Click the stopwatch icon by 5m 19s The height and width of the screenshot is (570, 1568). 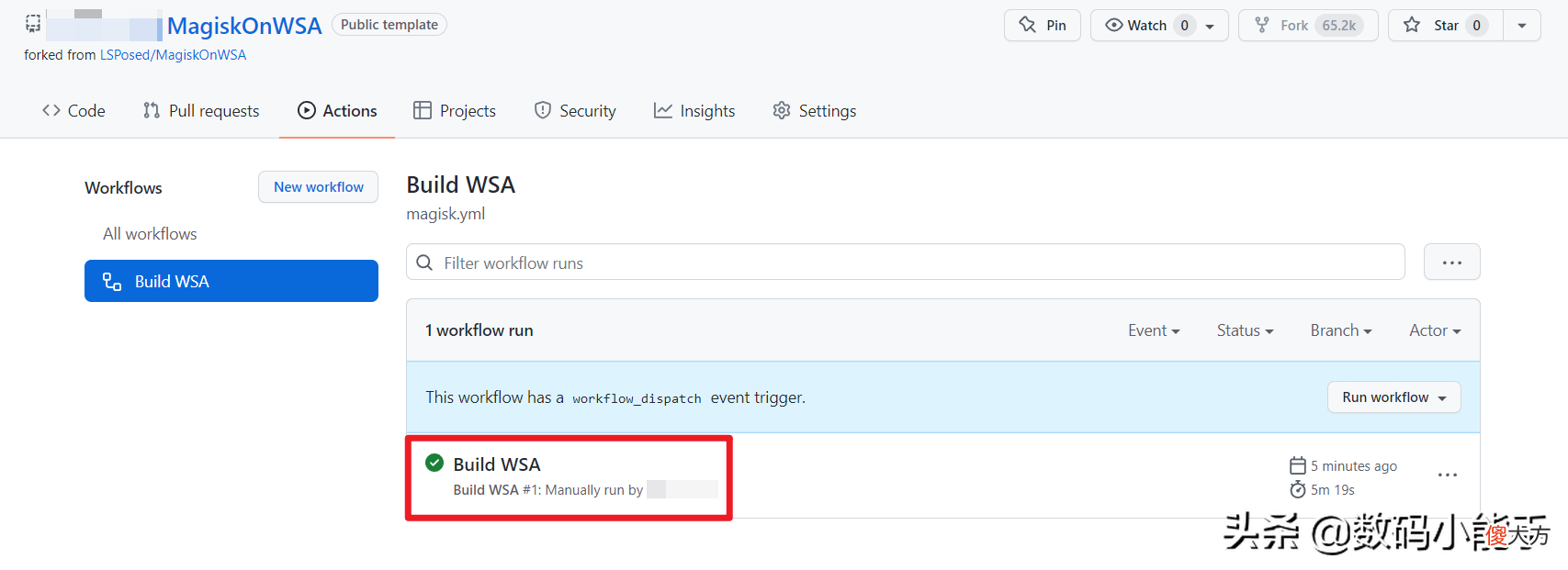(1297, 489)
